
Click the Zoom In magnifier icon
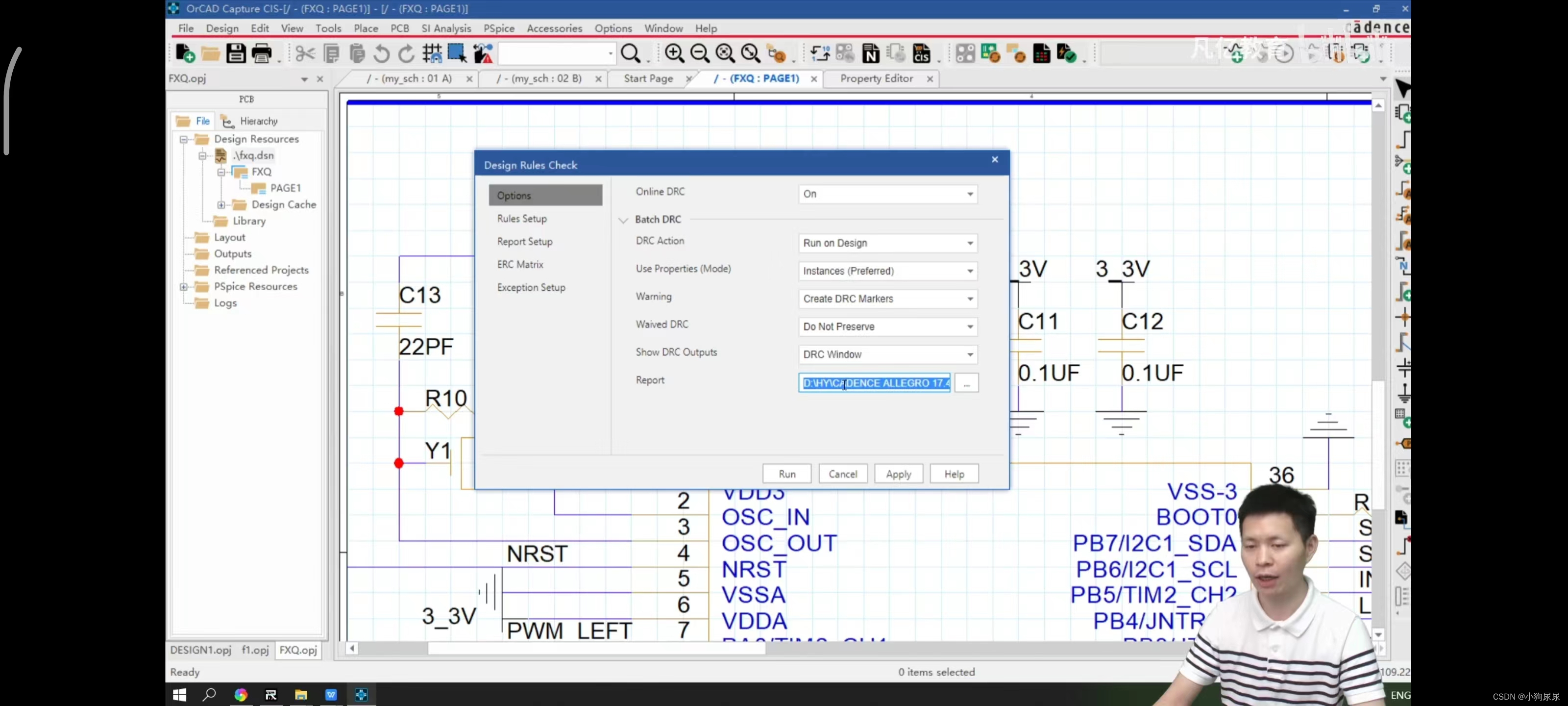[x=674, y=53]
